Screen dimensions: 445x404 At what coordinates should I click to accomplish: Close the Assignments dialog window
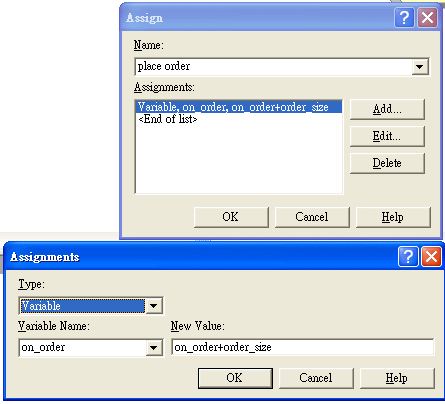pyautogui.click(x=431, y=257)
